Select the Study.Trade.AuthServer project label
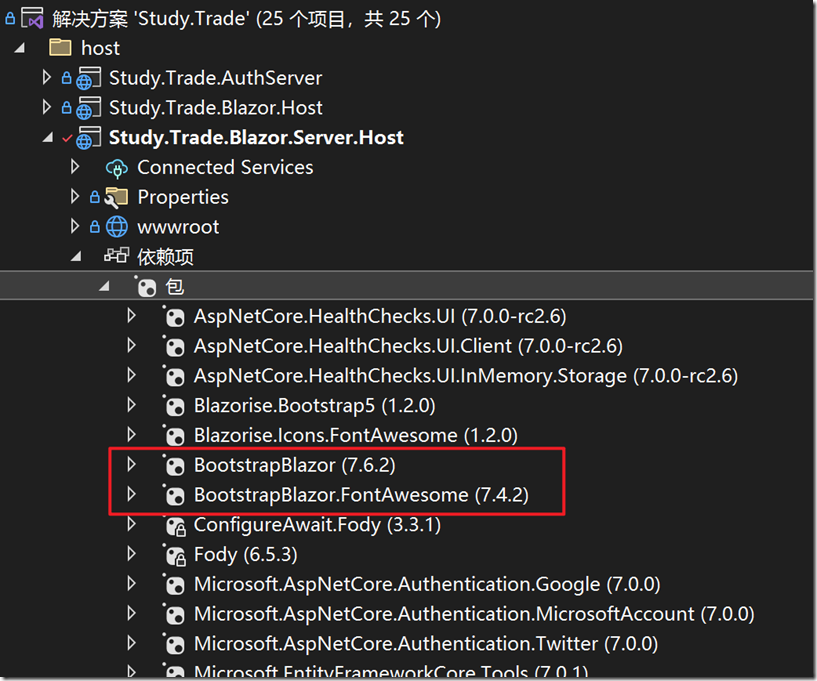 point(216,78)
